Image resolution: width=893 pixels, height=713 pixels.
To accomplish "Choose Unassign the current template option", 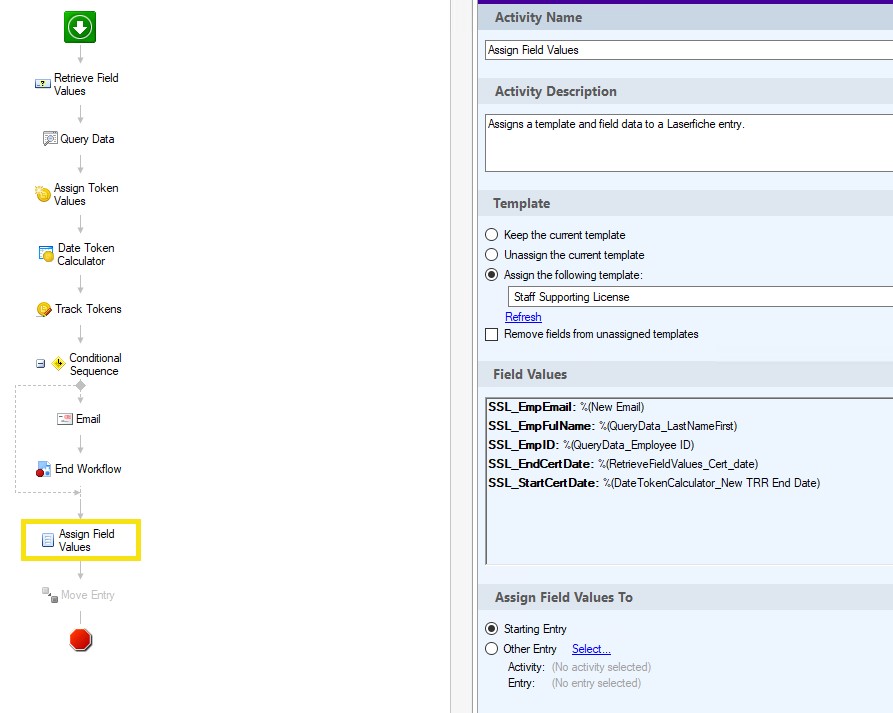I will (491, 255).
